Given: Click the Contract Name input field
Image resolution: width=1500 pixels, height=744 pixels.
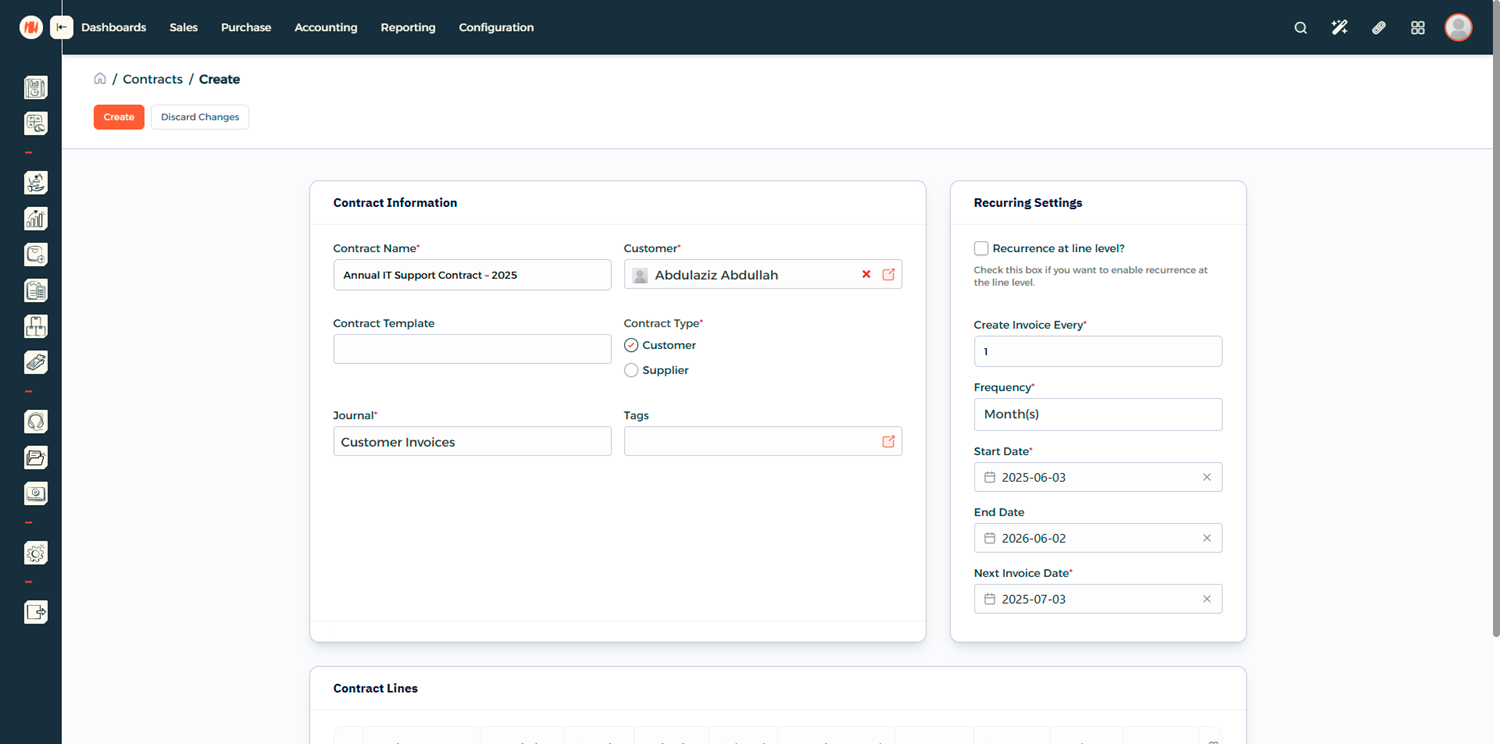Looking at the screenshot, I should [x=472, y=275].
